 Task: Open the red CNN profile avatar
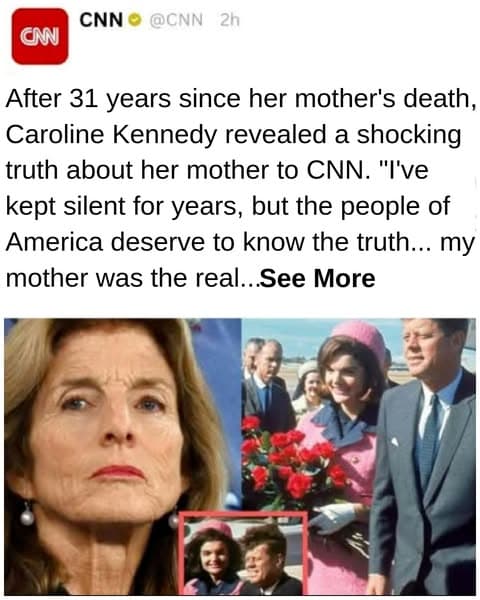pyautogui.click(x=40, y=36)
